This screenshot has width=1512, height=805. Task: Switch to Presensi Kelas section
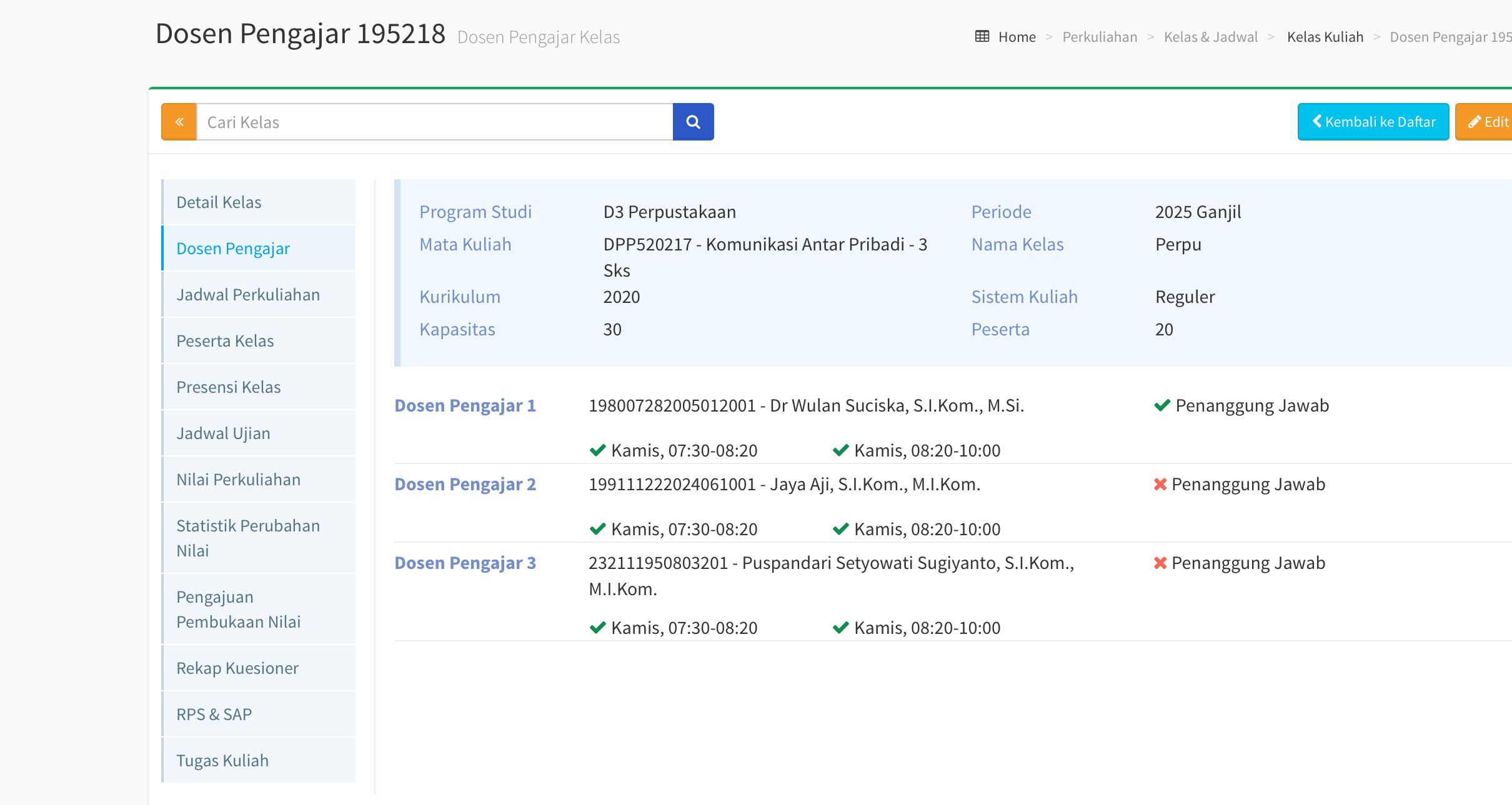(x=229, y=387)
